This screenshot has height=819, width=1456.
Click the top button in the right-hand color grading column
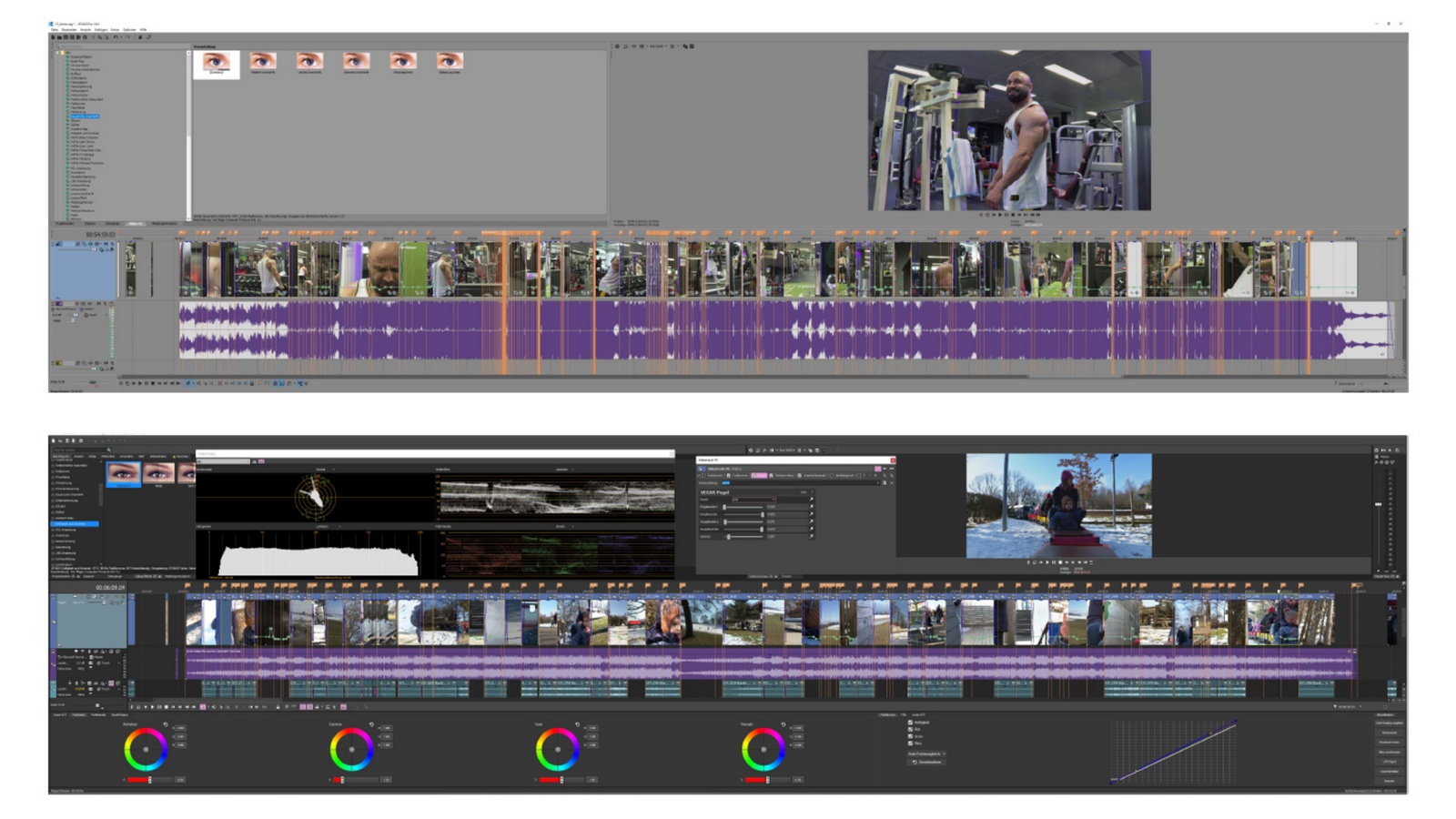point(1390,723)
